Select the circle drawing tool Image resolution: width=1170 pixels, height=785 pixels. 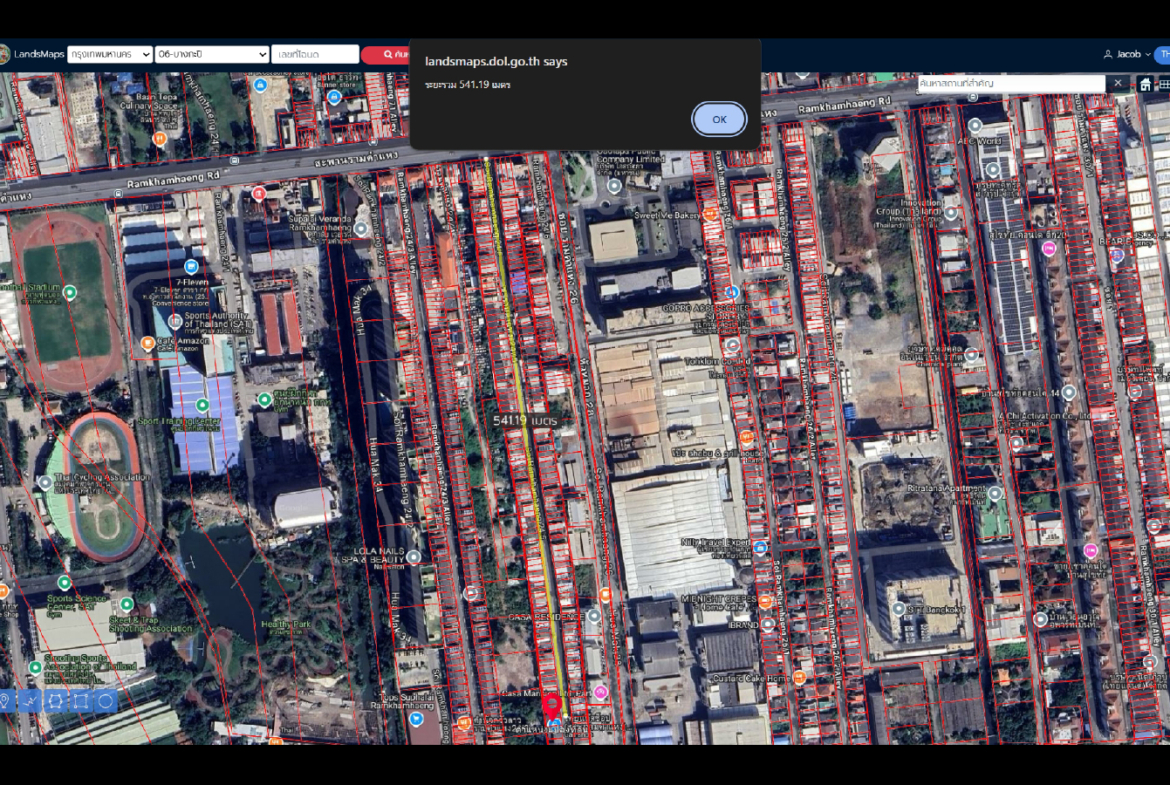(106, 701)
